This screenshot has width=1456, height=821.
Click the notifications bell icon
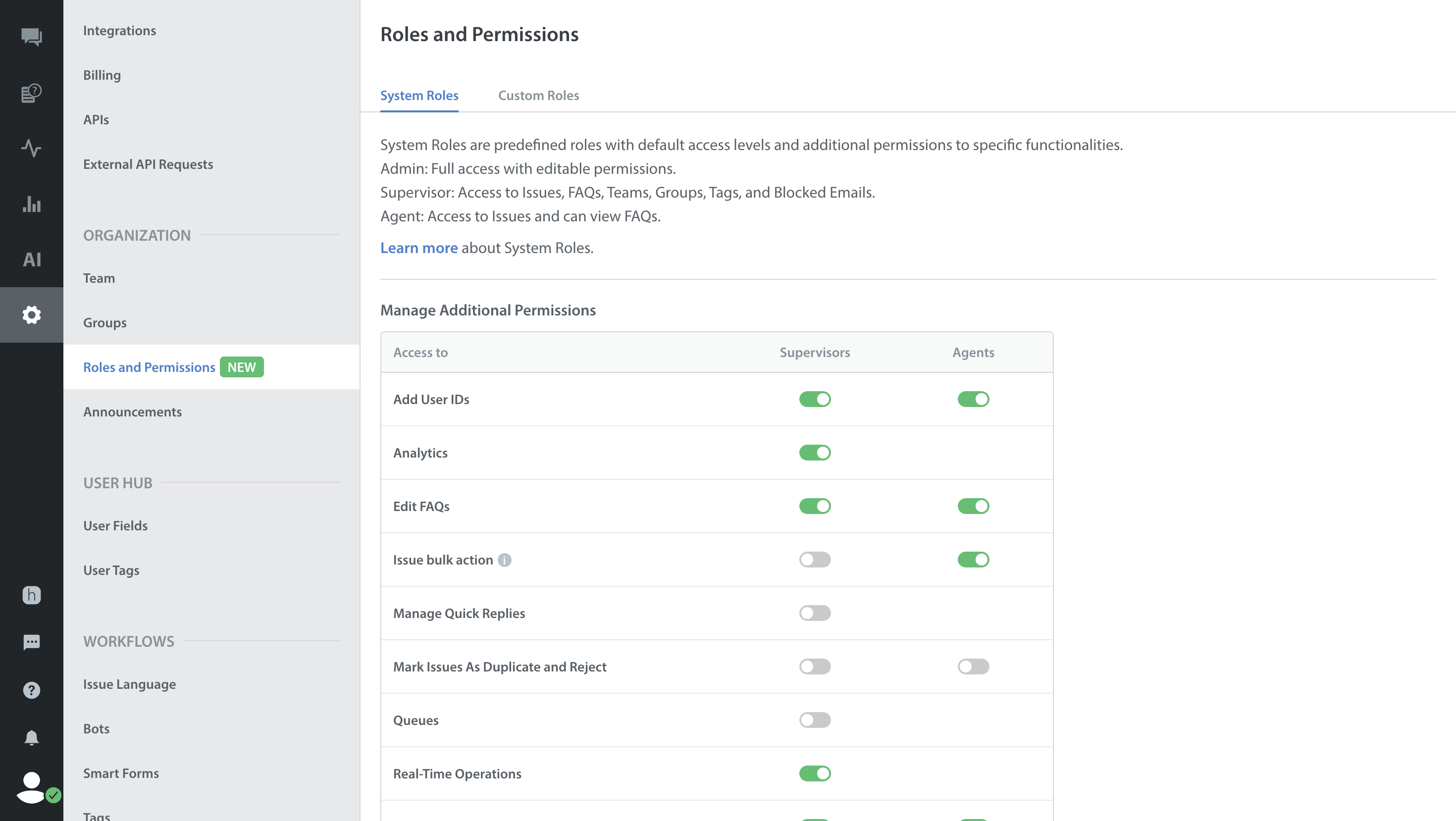pyautogui.click(x=32, y=738)
